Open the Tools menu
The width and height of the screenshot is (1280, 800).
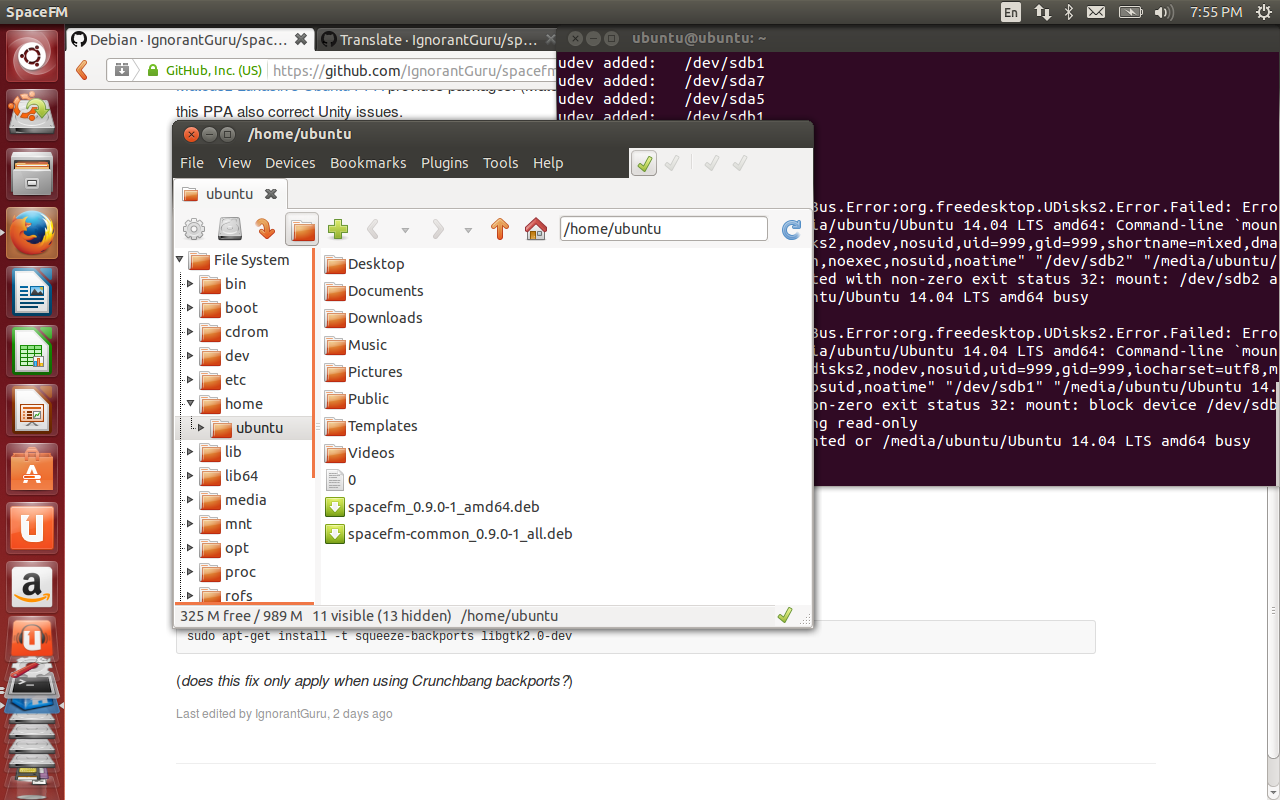pyautogui.click(x=501, y=163)
